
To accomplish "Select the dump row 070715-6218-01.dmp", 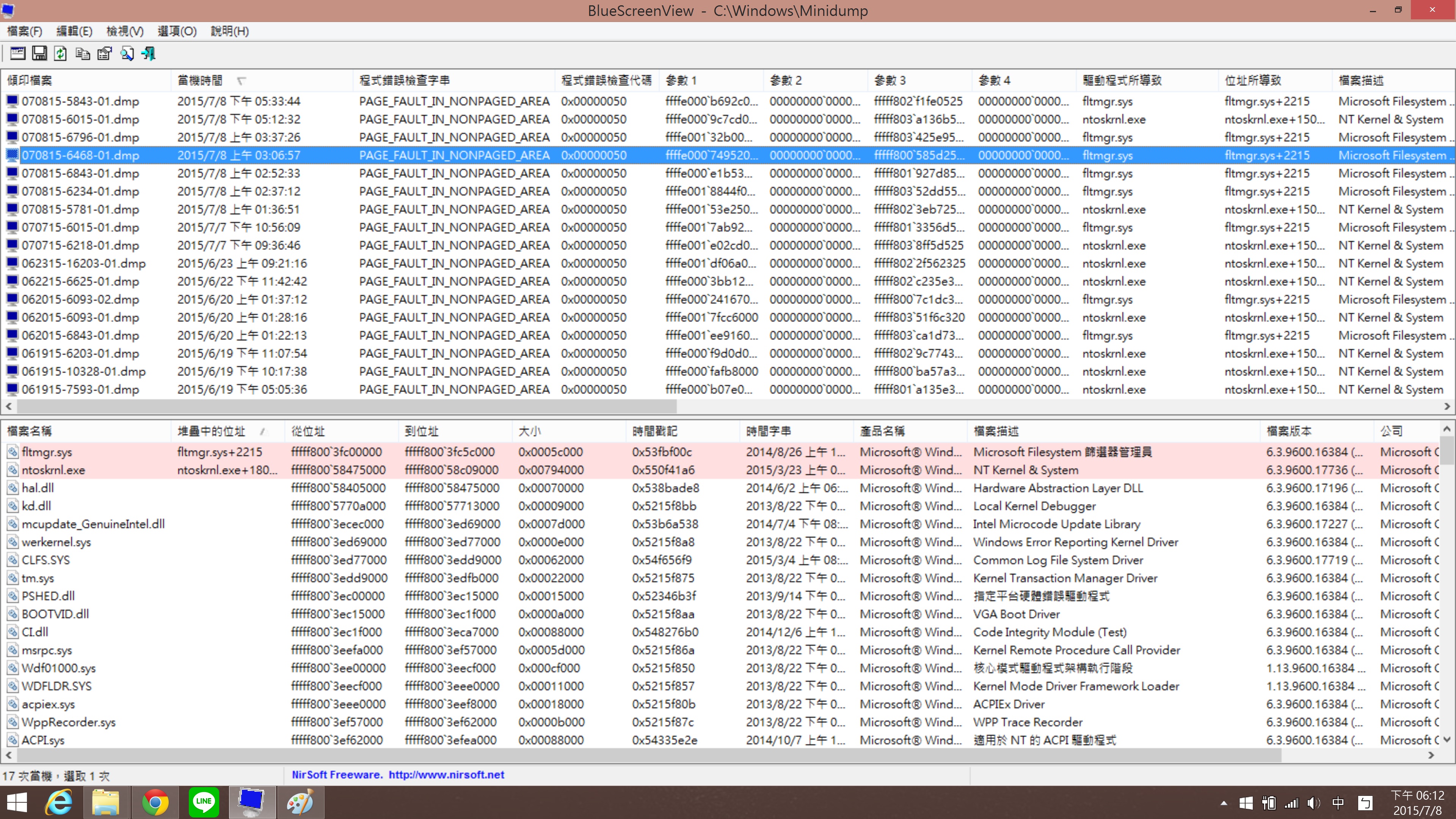I will pyautogui.click(x=728, y=245).
